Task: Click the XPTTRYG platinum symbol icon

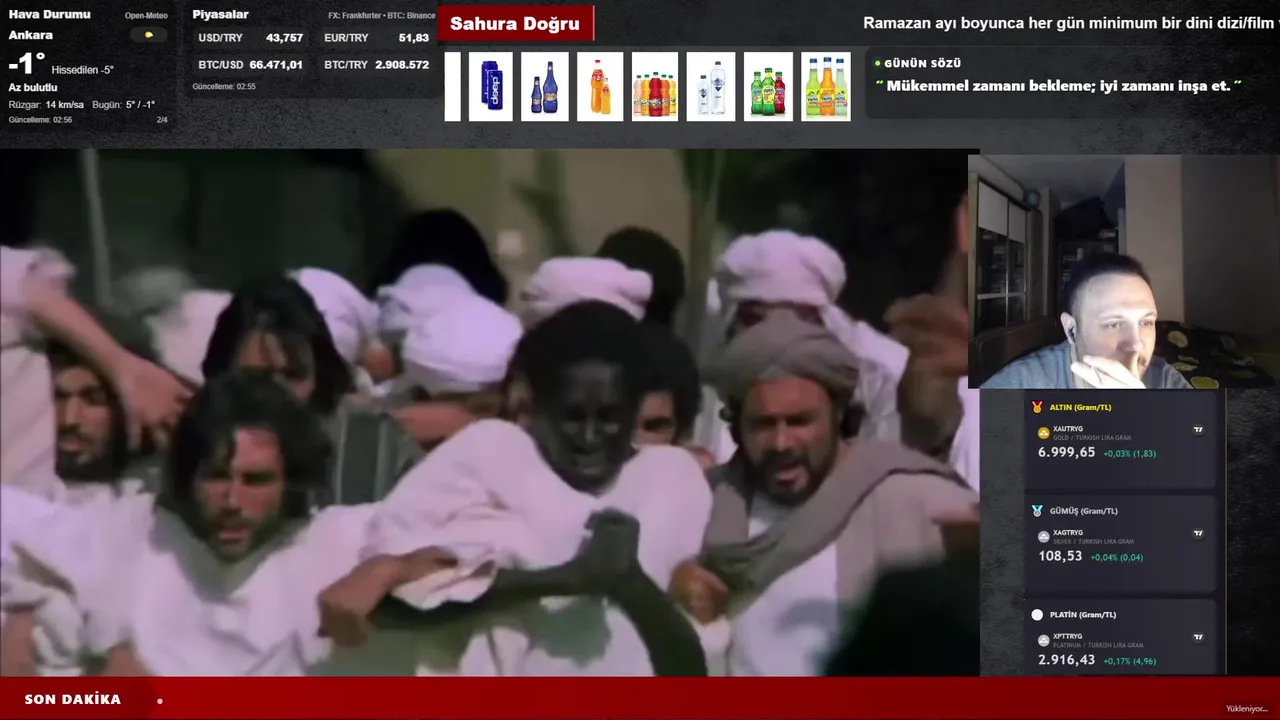Action: 1044,640
